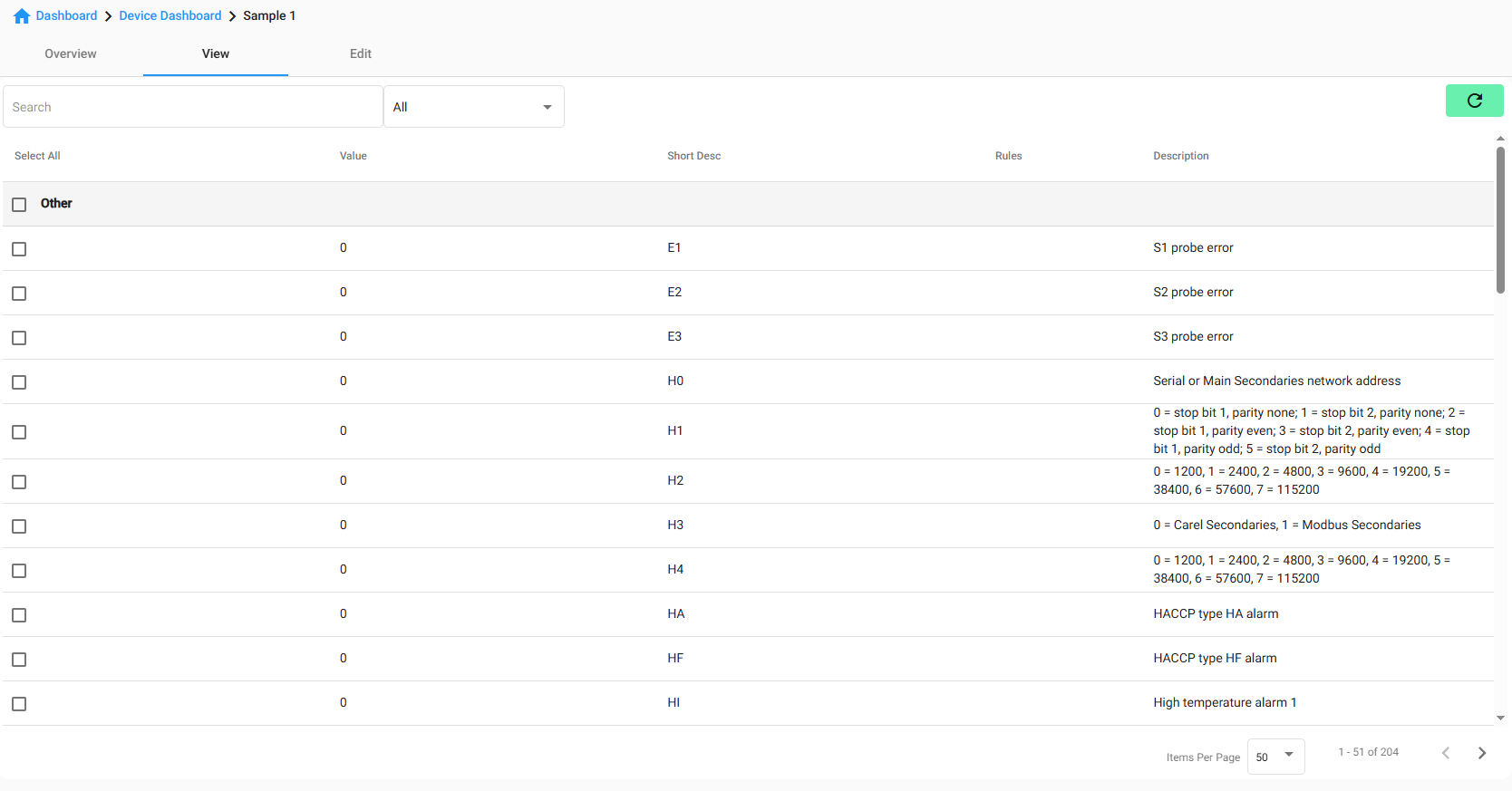
Task: Tick the checkbox for E1 row
Action: click(x=19, y=249)
